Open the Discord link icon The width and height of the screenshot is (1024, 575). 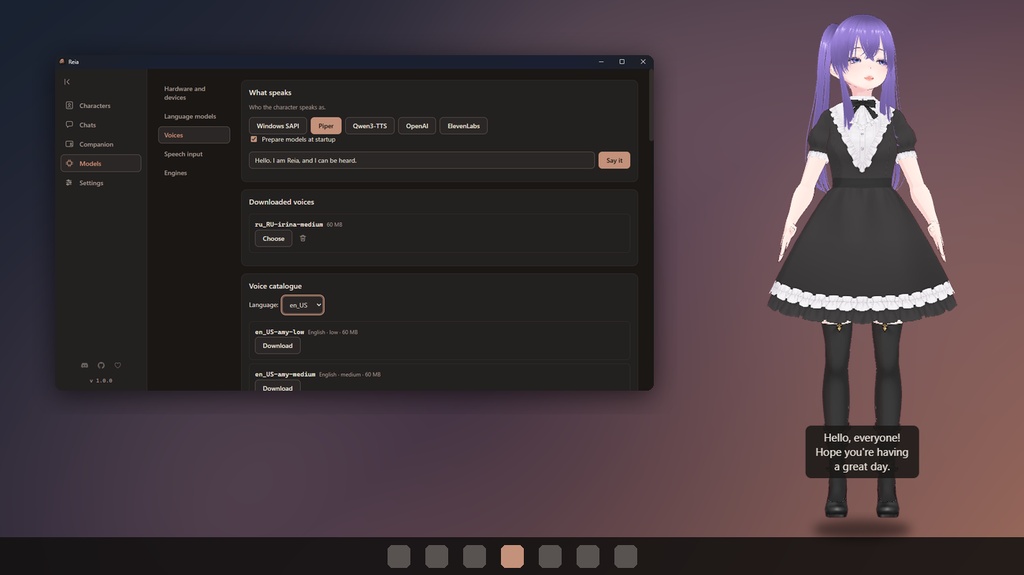click(84, 365)
